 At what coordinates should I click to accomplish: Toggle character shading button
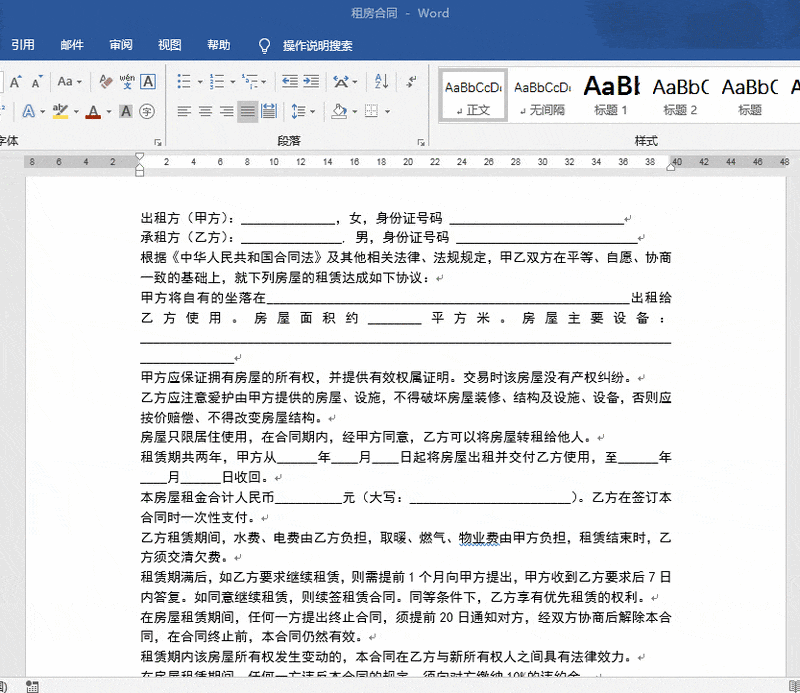[x=127, y=111]
